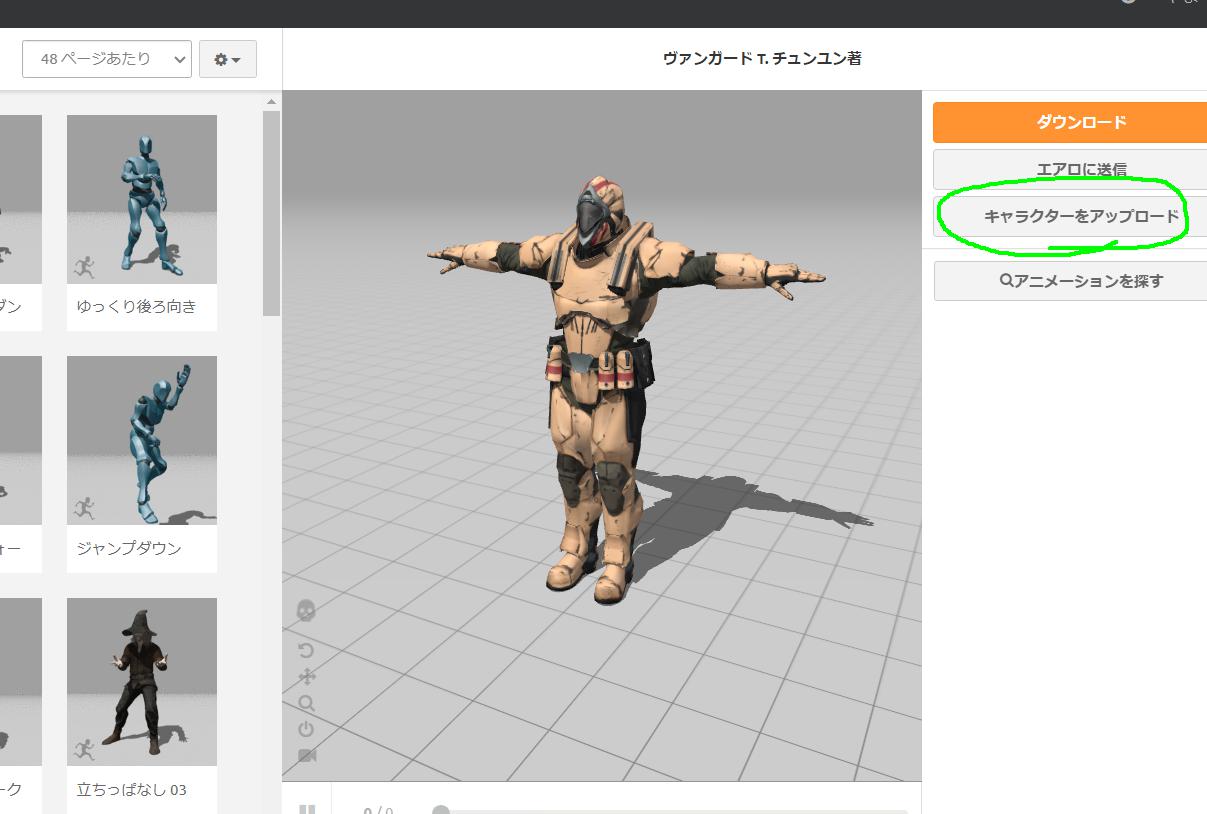Click the animation list scrollbar up arrow
Viewport: 1207px width, 814px height.
271,102
